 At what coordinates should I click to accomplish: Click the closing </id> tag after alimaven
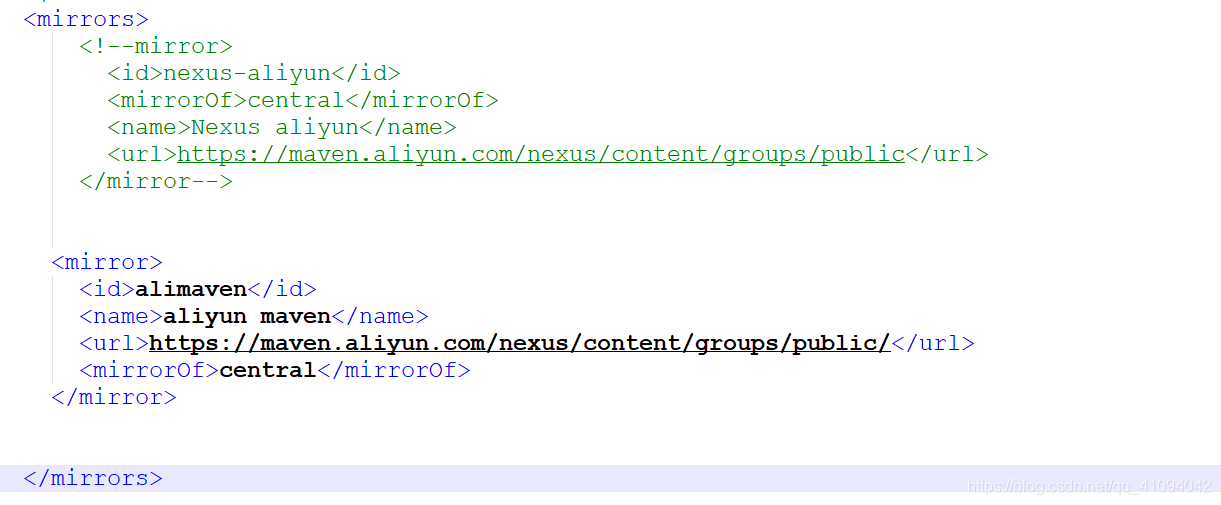coord(282,289)
